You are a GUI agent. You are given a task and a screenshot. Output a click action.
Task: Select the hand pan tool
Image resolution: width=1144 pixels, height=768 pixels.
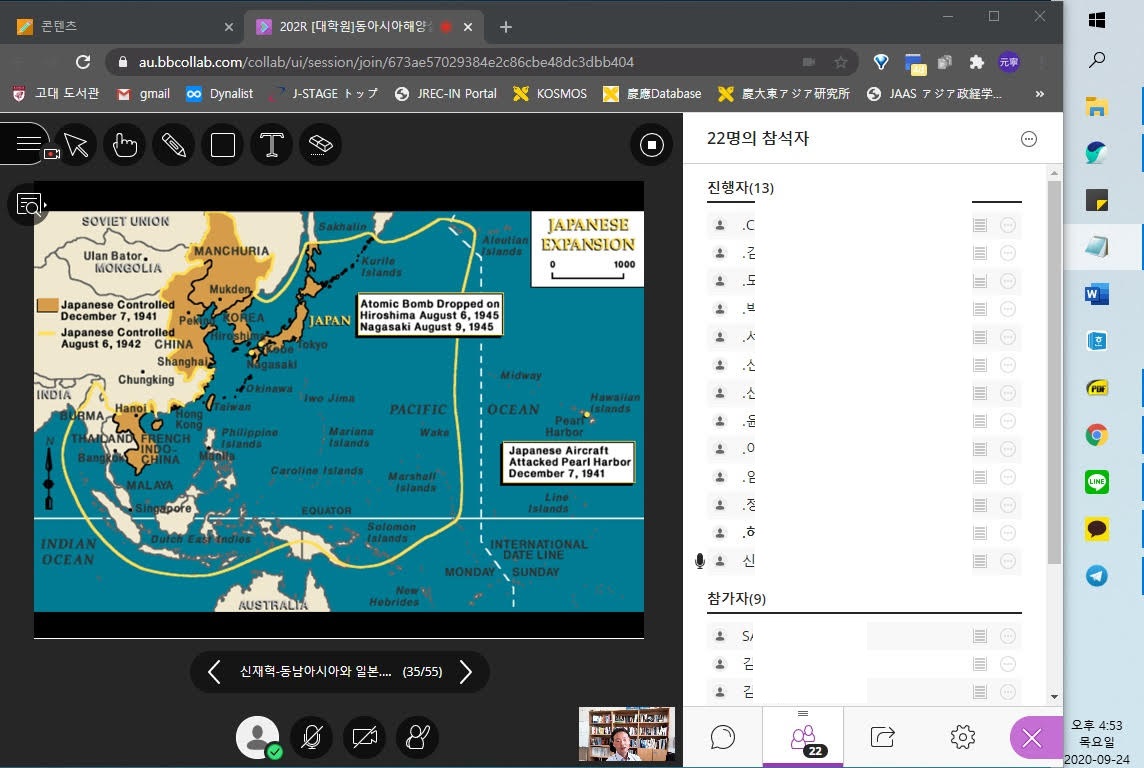click(125, 145)
